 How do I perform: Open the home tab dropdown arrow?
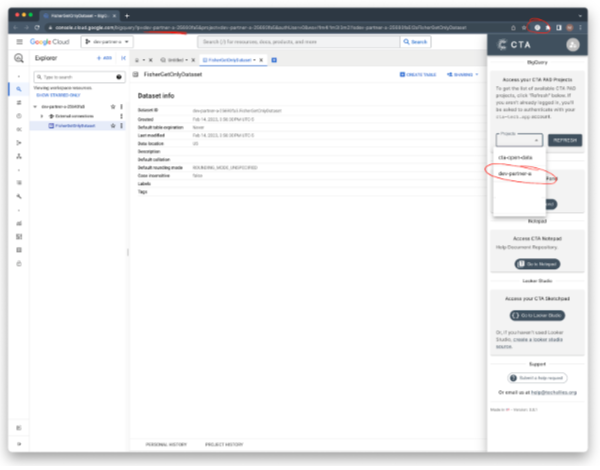[143, 60]
